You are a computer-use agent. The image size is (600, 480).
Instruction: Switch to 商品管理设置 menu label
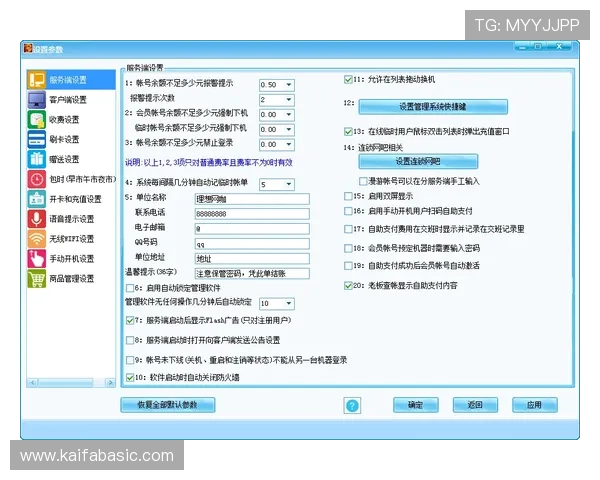click(x=72, y=279)
